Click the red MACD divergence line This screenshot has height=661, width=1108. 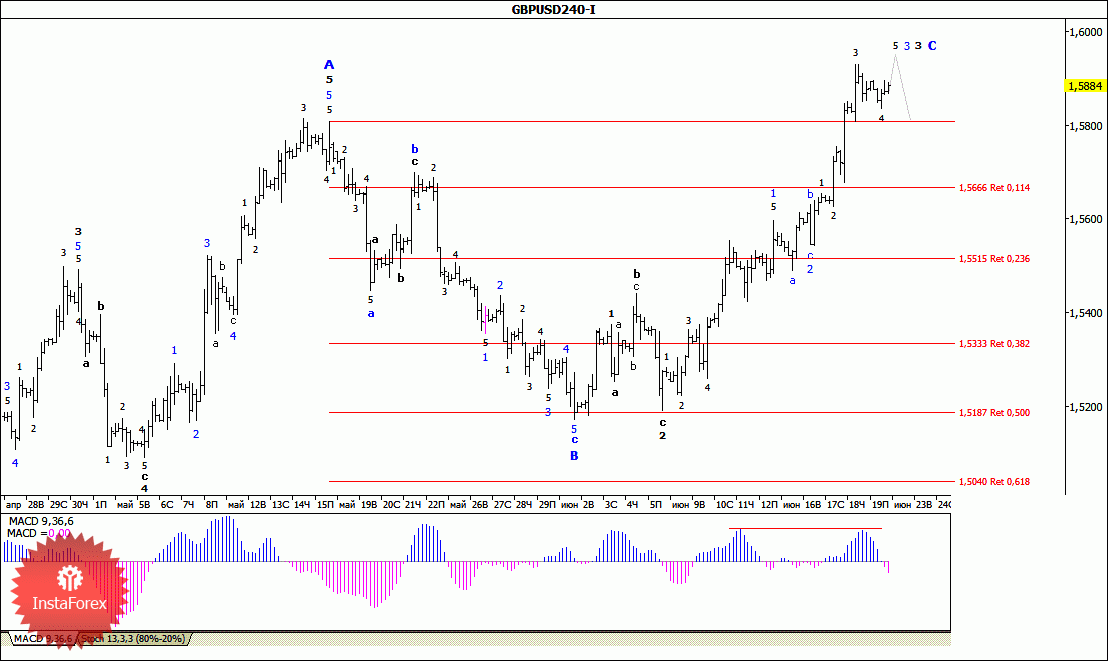(806, 528)
